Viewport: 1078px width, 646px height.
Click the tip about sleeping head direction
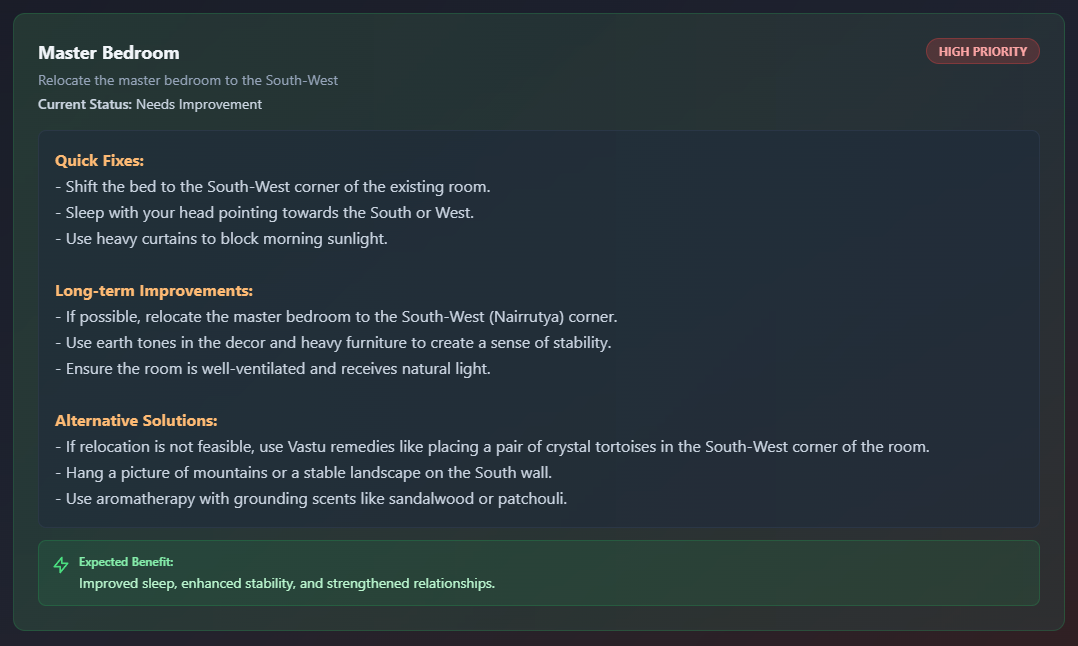pyautogui.click(x=264, y=213)
